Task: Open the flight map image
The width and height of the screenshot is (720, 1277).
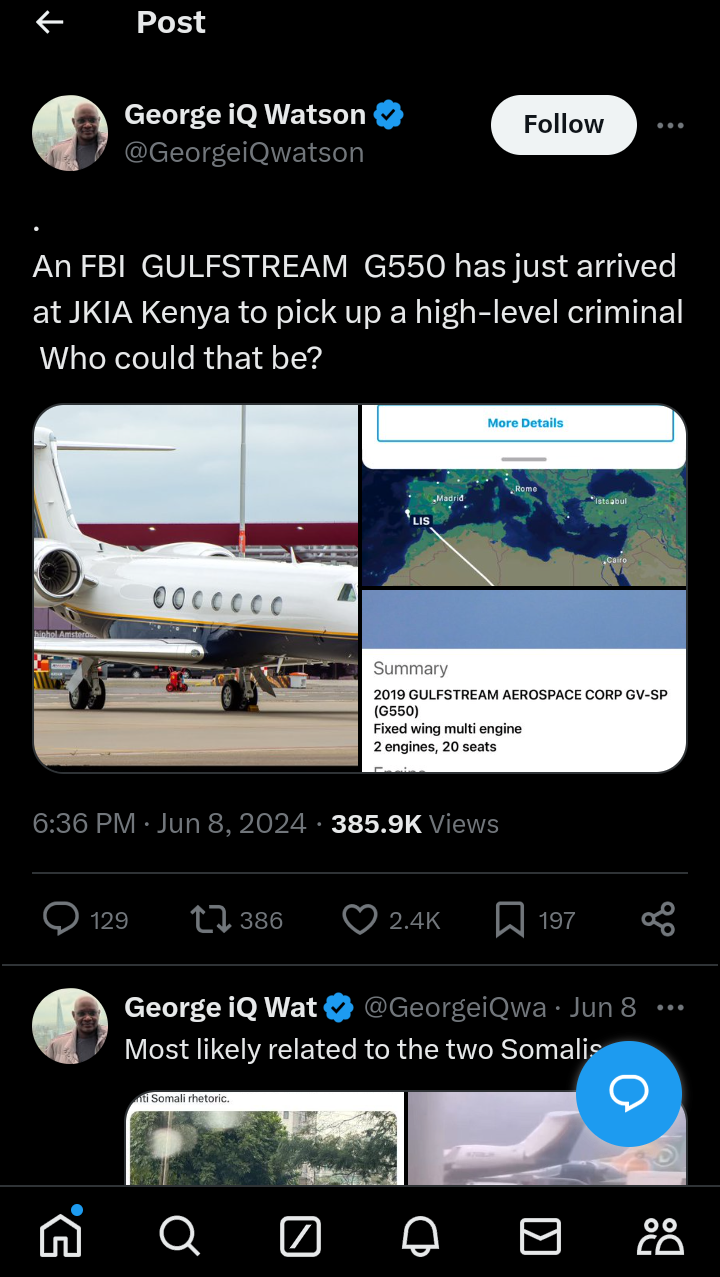Action: (x=524, y=527)
